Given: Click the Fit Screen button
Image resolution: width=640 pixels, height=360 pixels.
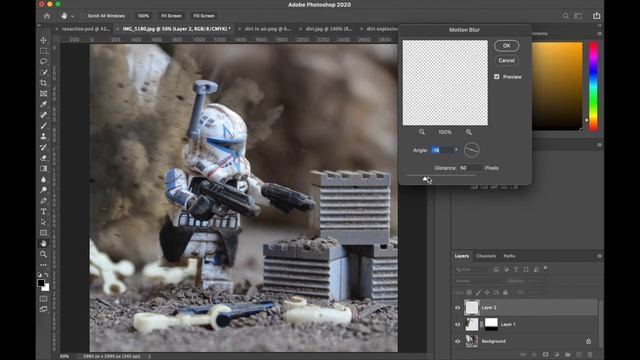Looking at the screenshot, I should (x=171, y=16).
